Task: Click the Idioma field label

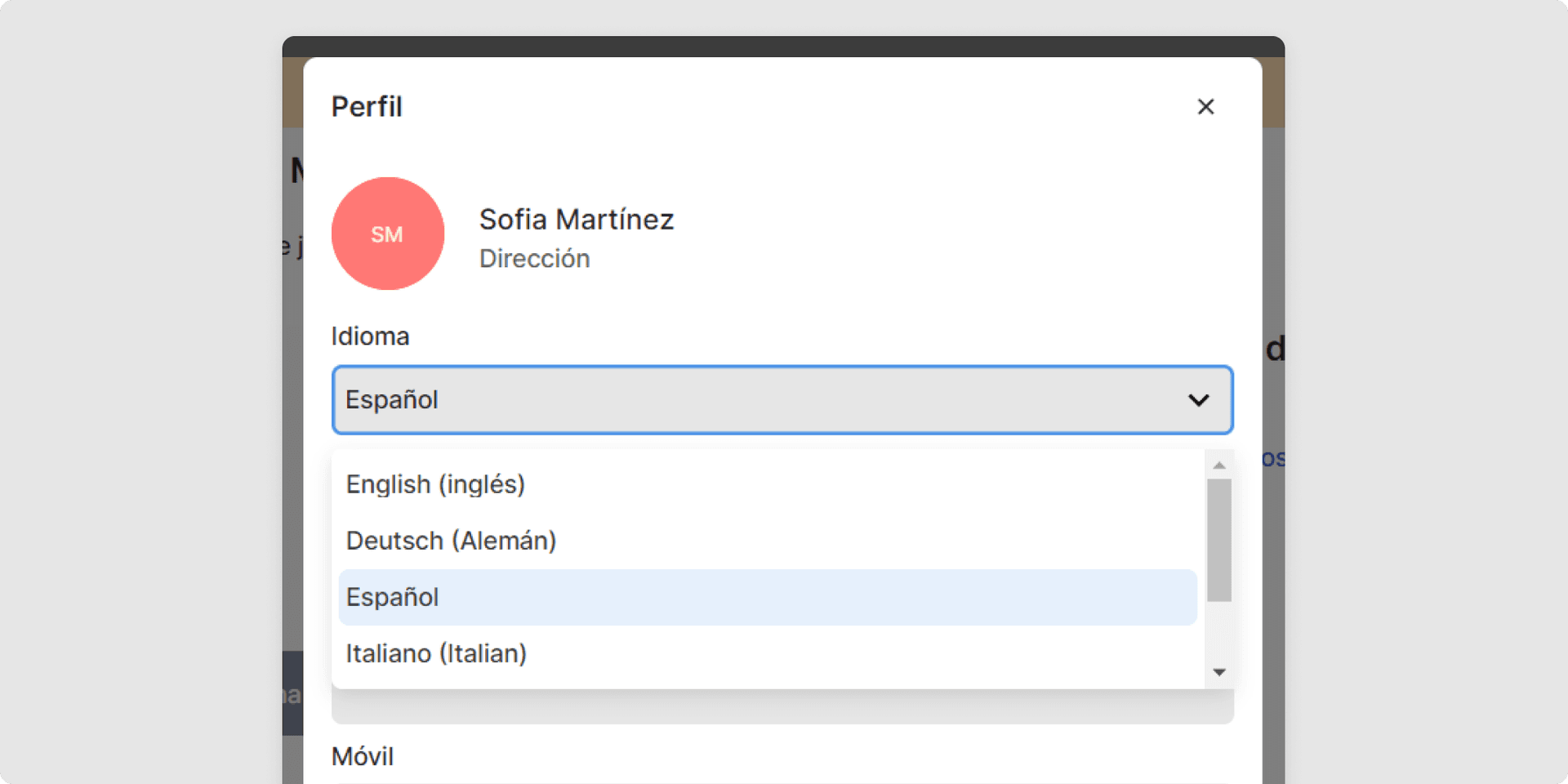Action: point(370,336)
